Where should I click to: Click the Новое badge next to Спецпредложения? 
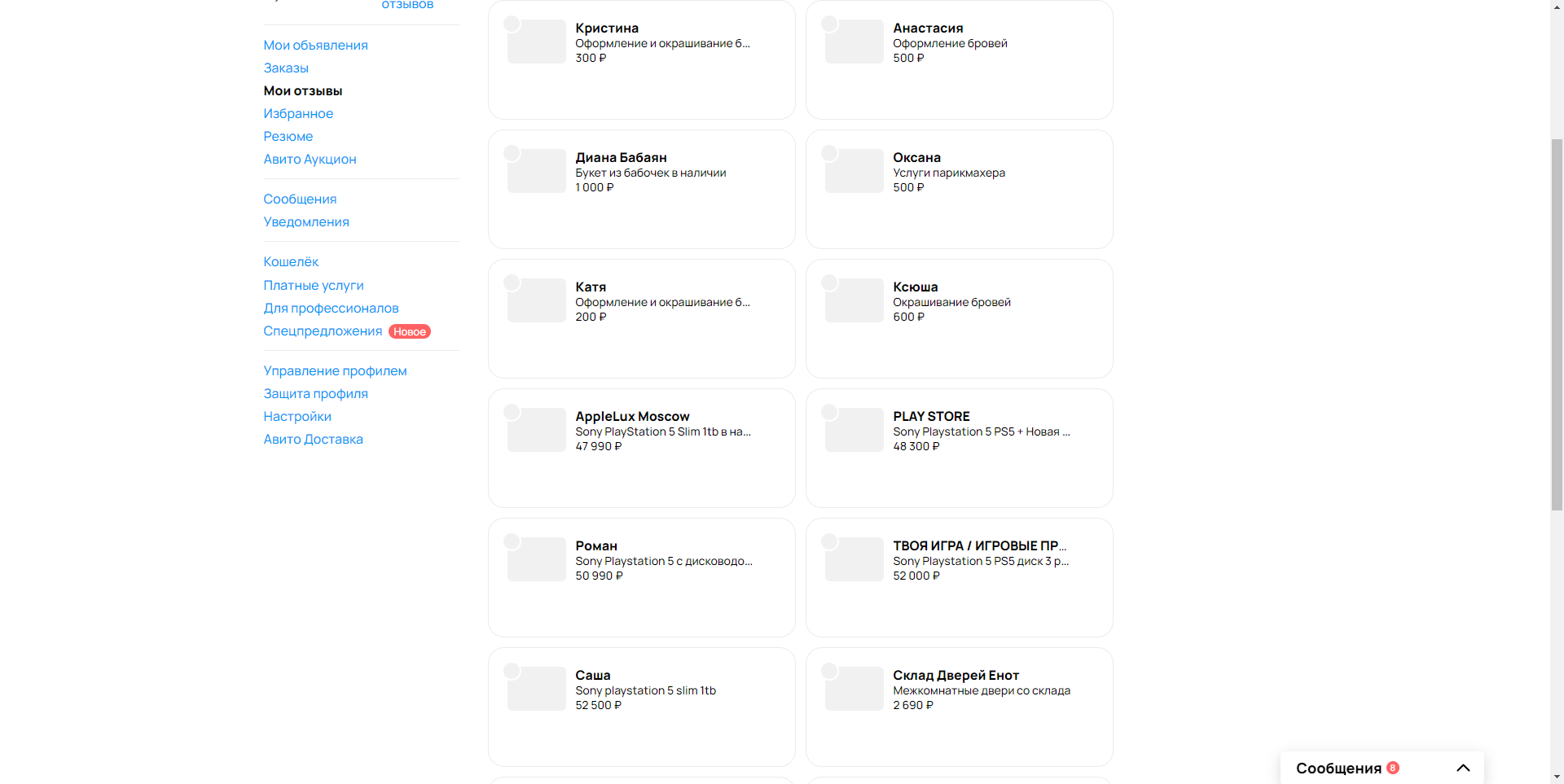(x=410, y=331)
